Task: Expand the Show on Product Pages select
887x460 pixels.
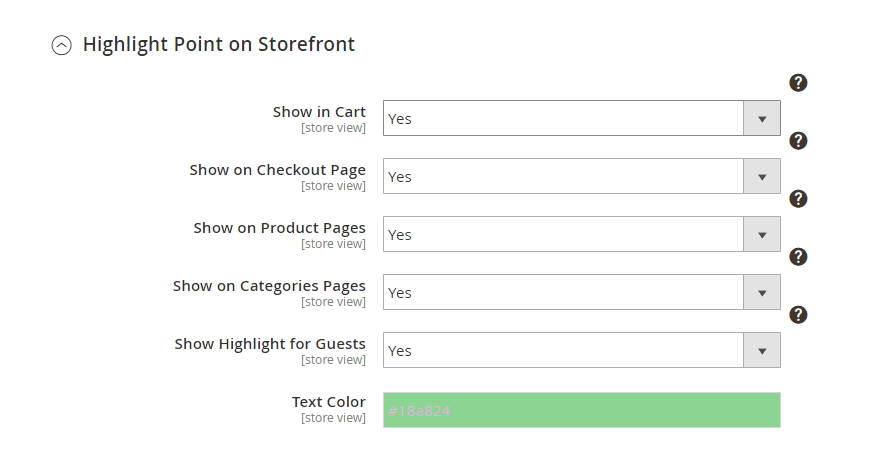Action: [x=581, y=234]
